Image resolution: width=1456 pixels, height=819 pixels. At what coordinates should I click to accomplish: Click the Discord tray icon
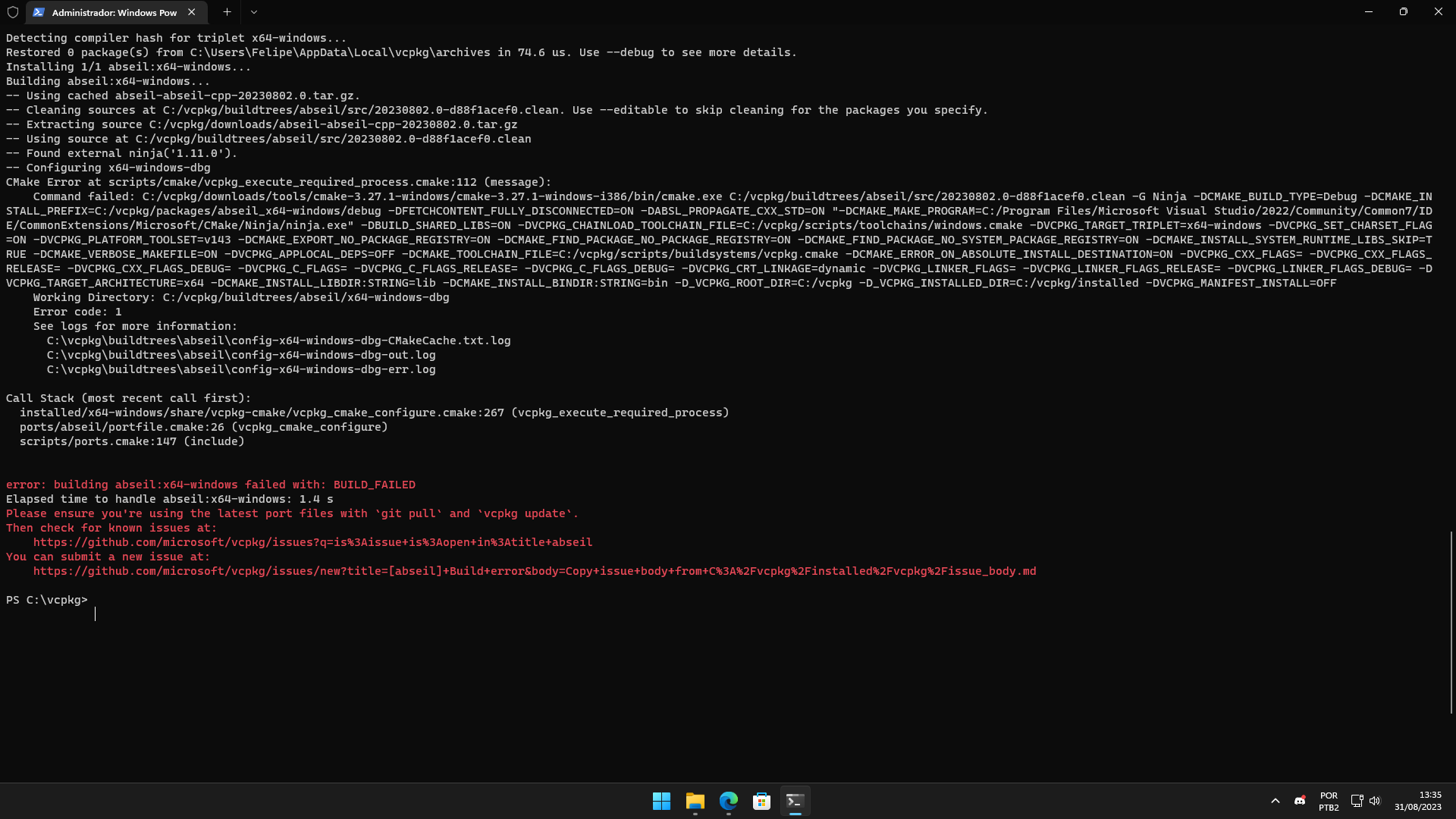point(1300,801)
